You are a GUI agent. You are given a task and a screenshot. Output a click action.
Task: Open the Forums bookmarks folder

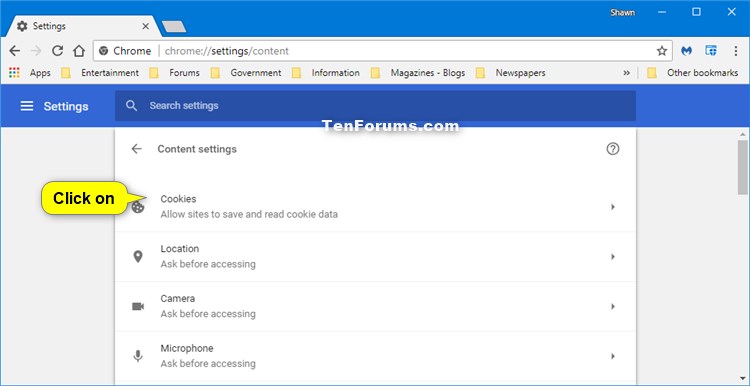(x=175, y=73)
